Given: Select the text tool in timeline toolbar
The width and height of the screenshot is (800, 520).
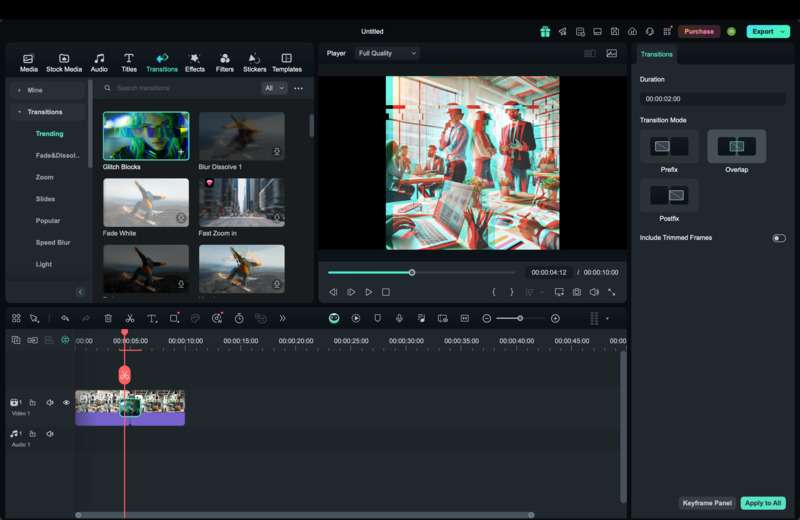Looking at the screenshot, I should tap(152, 318).
